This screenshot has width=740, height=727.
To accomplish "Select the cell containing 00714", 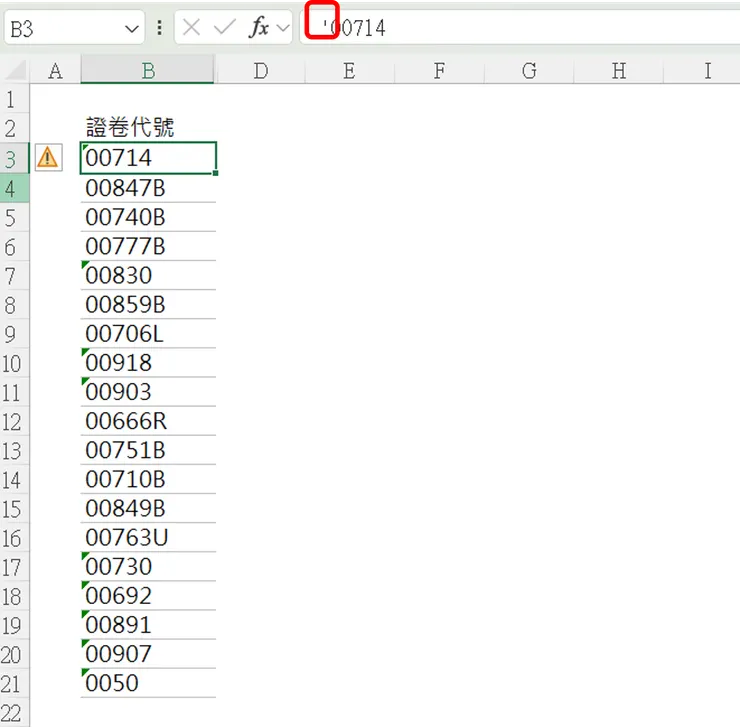I will pyautogui.click(x=148, y=158).
